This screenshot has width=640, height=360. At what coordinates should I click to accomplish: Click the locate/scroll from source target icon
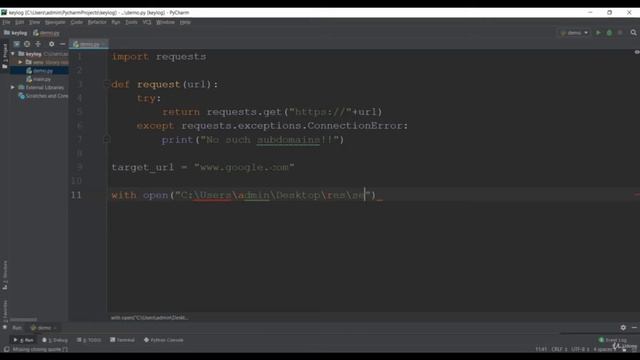pyautogui.click(x=27, y=44)
